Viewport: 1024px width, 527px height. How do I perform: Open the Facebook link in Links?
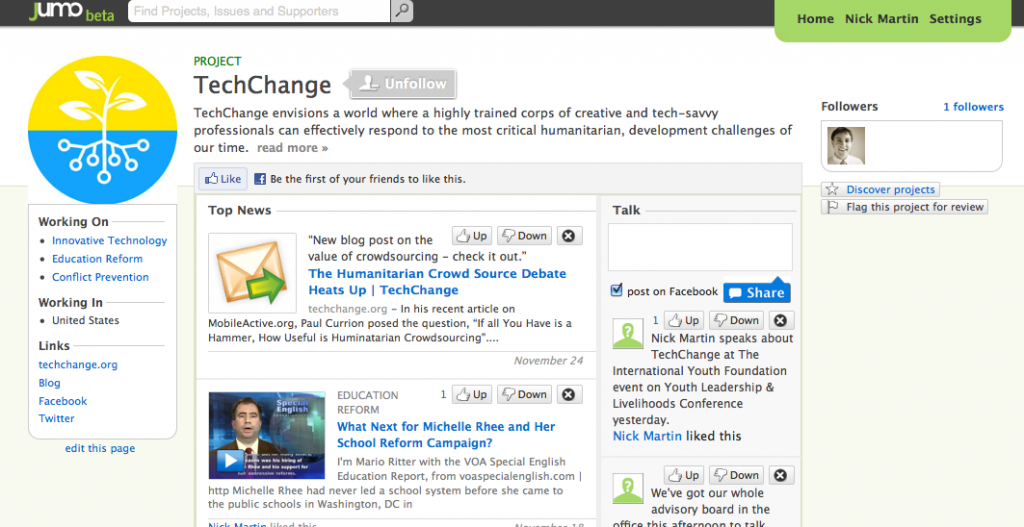point(63,401)
